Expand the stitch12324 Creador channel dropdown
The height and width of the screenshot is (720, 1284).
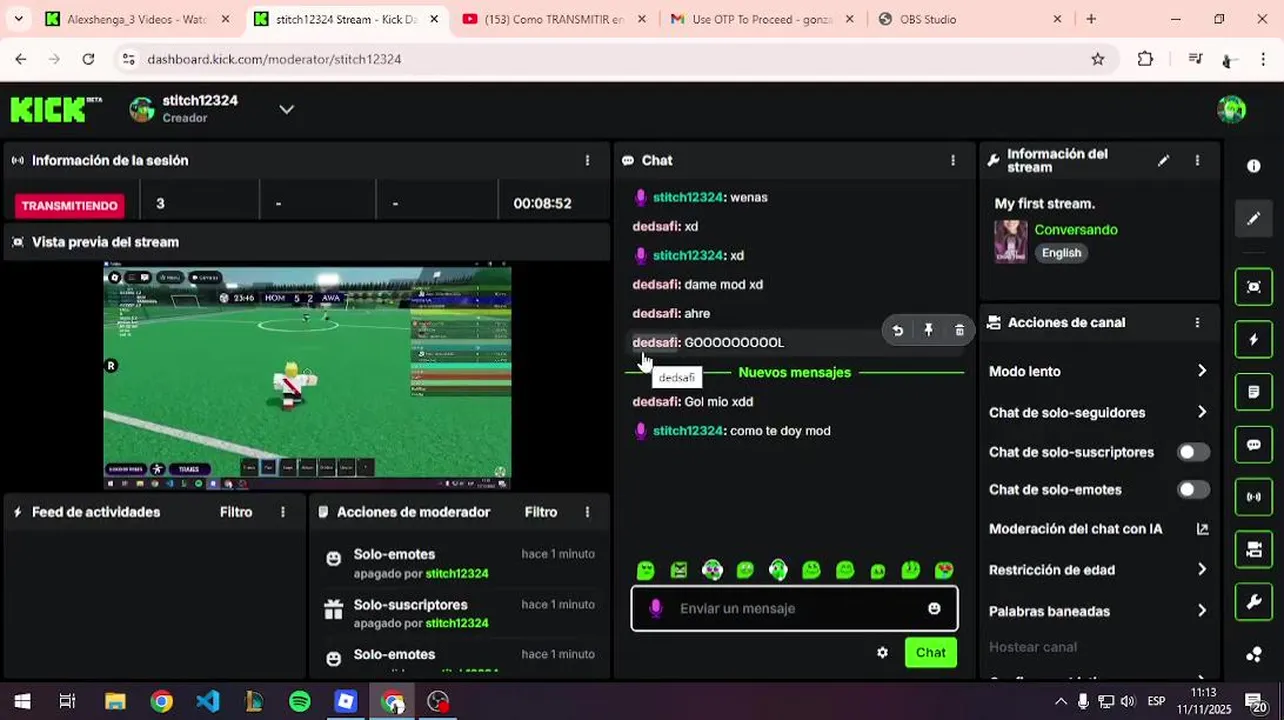point(286,109)
